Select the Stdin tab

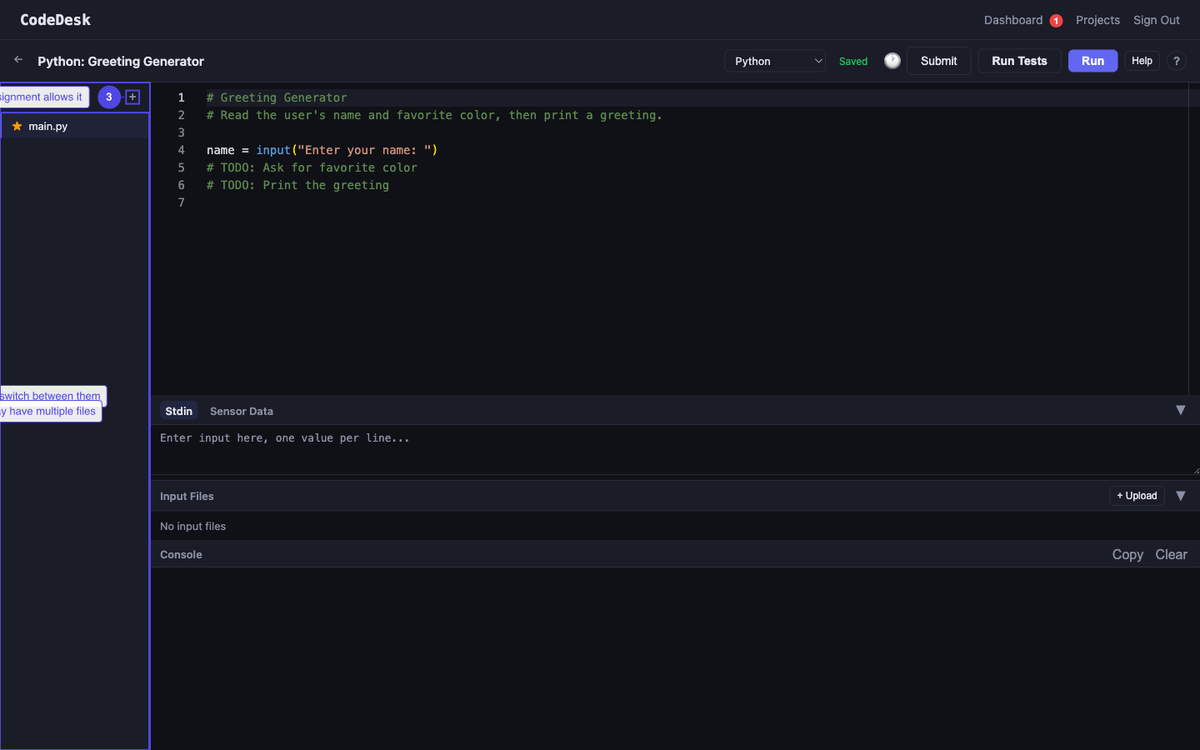[179, 411]
